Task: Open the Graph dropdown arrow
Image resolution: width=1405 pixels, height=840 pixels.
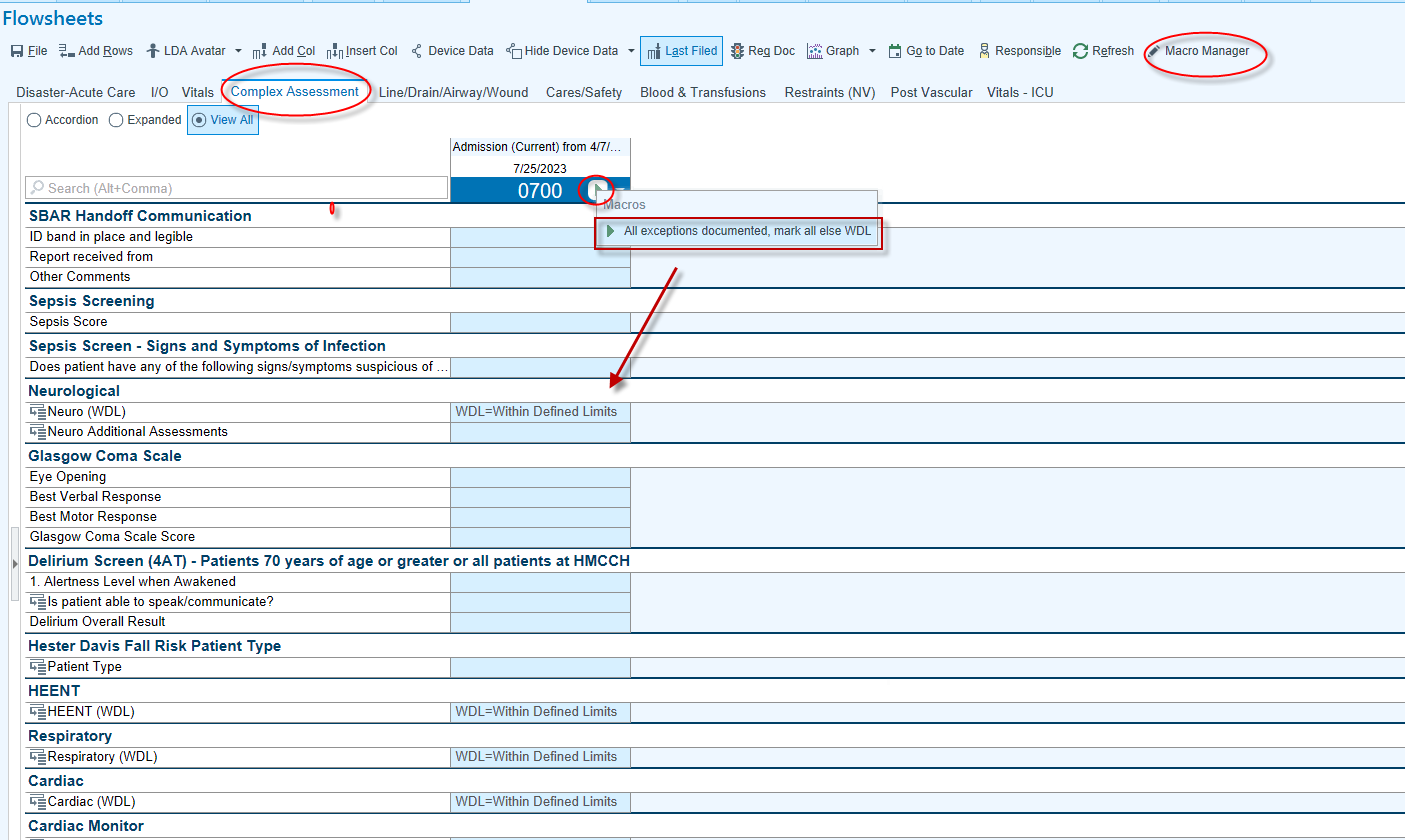Action: (872, 51)
